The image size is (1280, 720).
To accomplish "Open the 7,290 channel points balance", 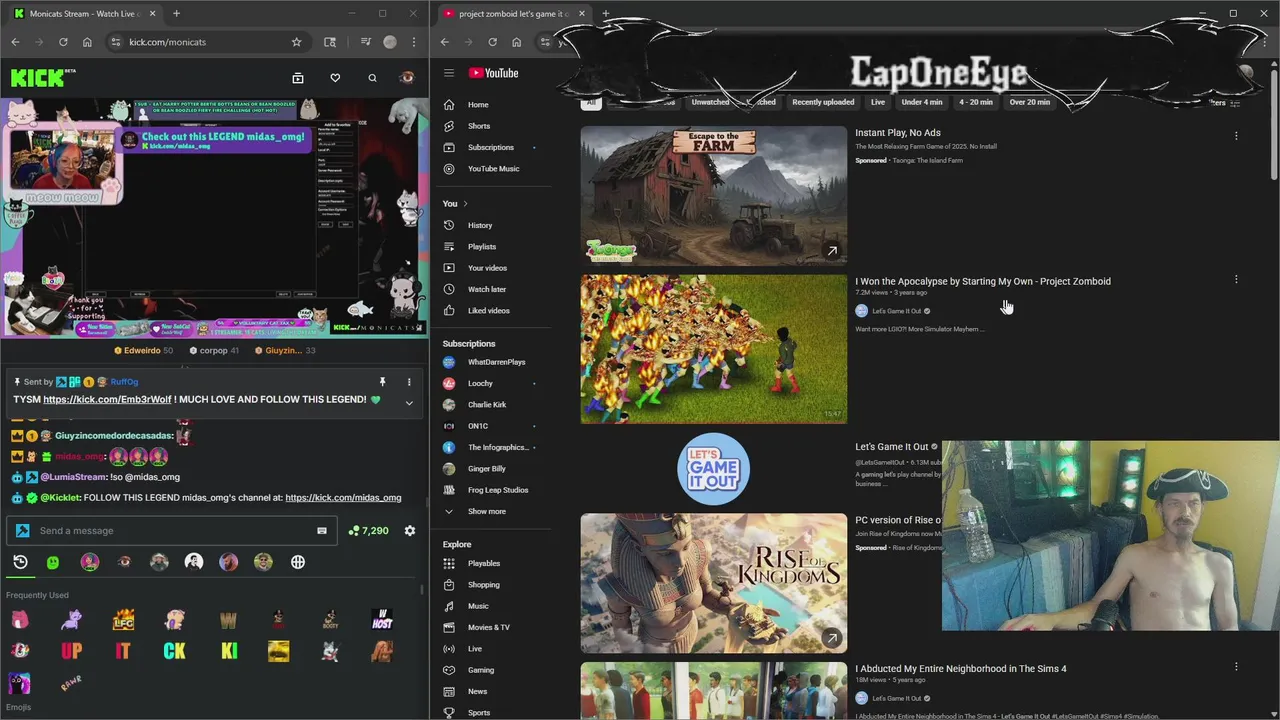I will pos(369,531).
